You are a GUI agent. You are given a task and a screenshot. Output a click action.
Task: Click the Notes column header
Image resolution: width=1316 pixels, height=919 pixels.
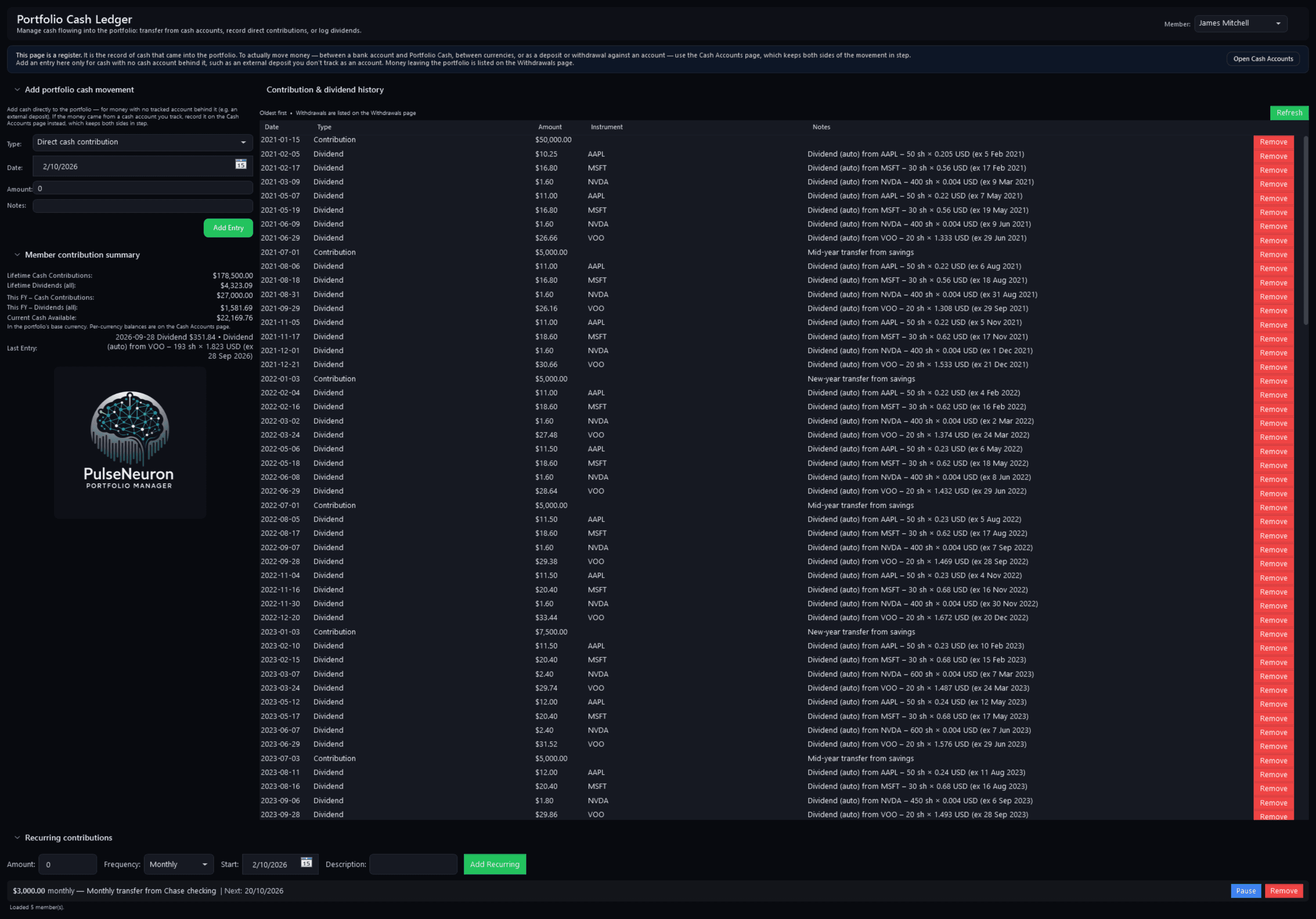[821, 127]
